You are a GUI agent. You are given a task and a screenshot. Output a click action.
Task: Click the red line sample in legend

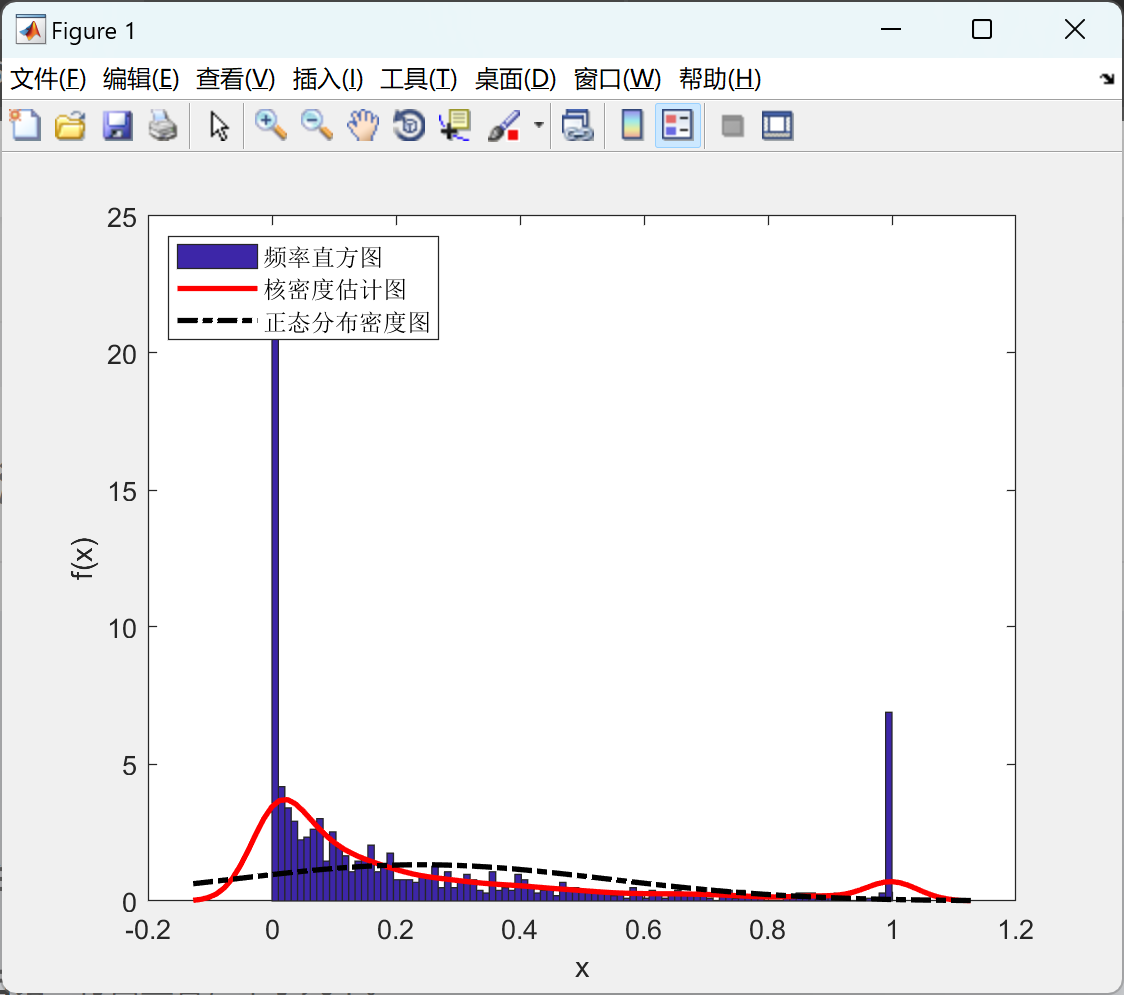click(217, 288)
